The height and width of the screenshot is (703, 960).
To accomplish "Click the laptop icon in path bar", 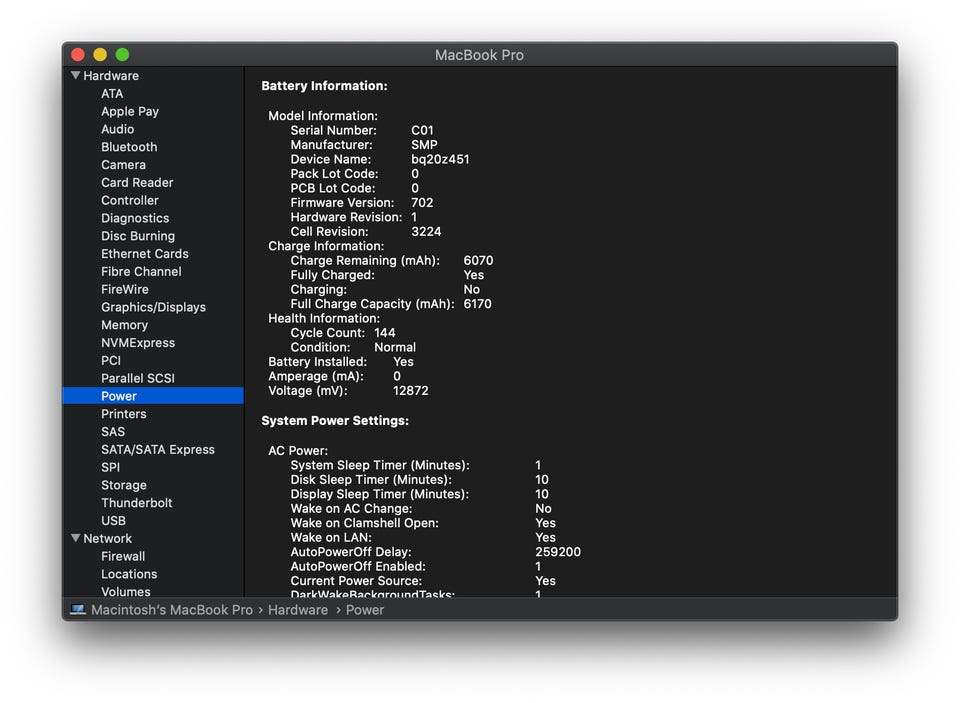I will [78, 610].
